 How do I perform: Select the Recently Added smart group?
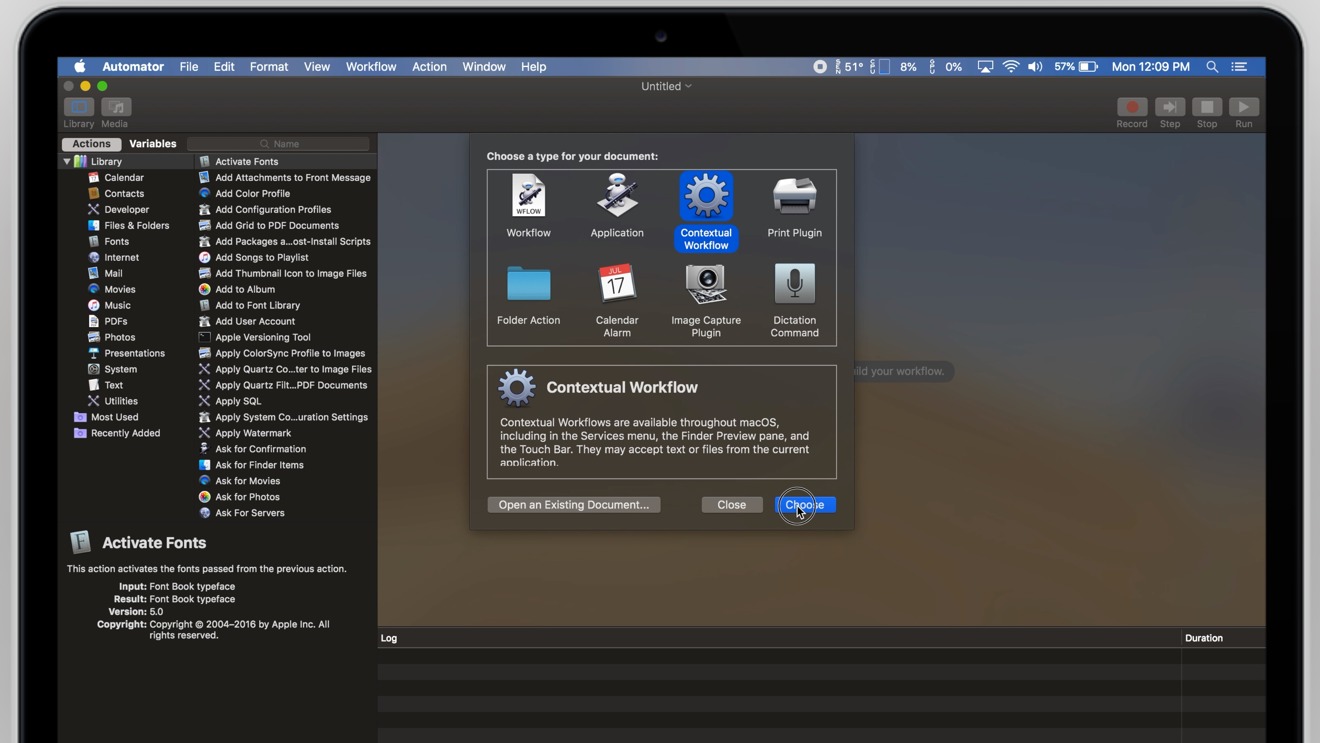(125, 433)
